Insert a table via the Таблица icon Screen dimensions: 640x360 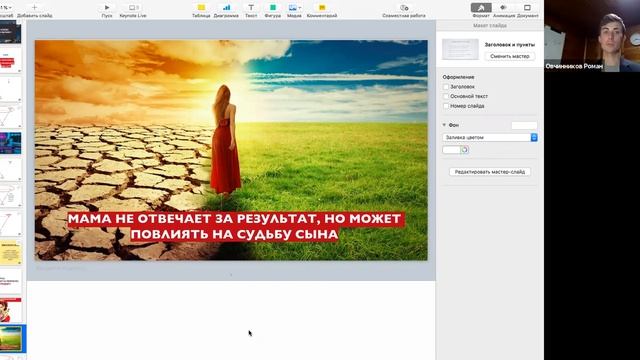[x=201, y=7]
